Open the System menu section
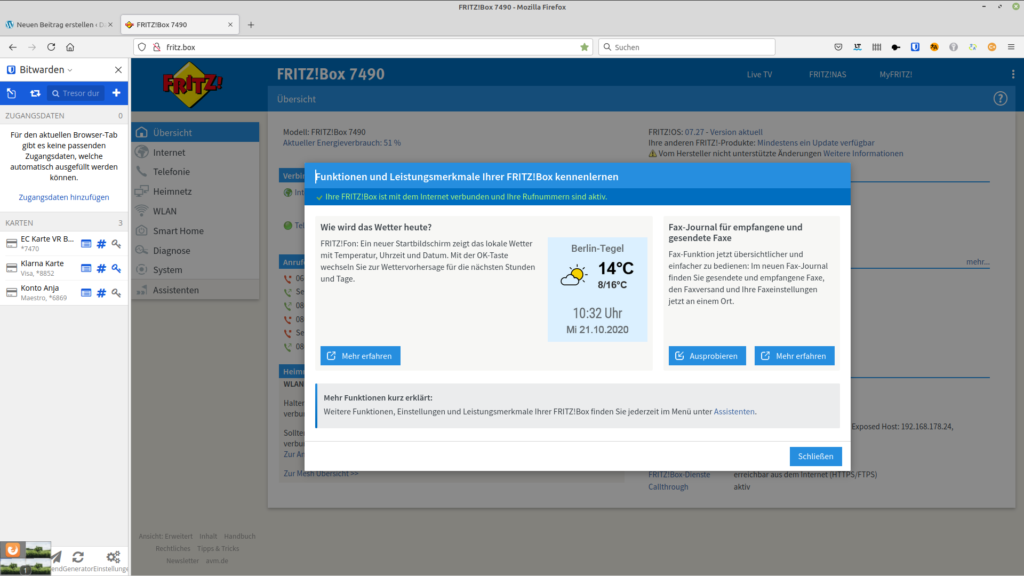Screen dimensions: 1024x576 [x=195, y=270]
